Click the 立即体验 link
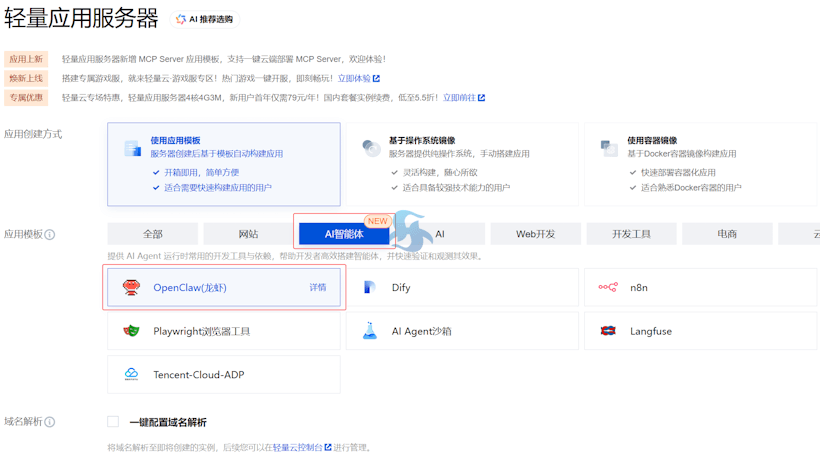This screenshot has width=820, height=461. [354, 78]
